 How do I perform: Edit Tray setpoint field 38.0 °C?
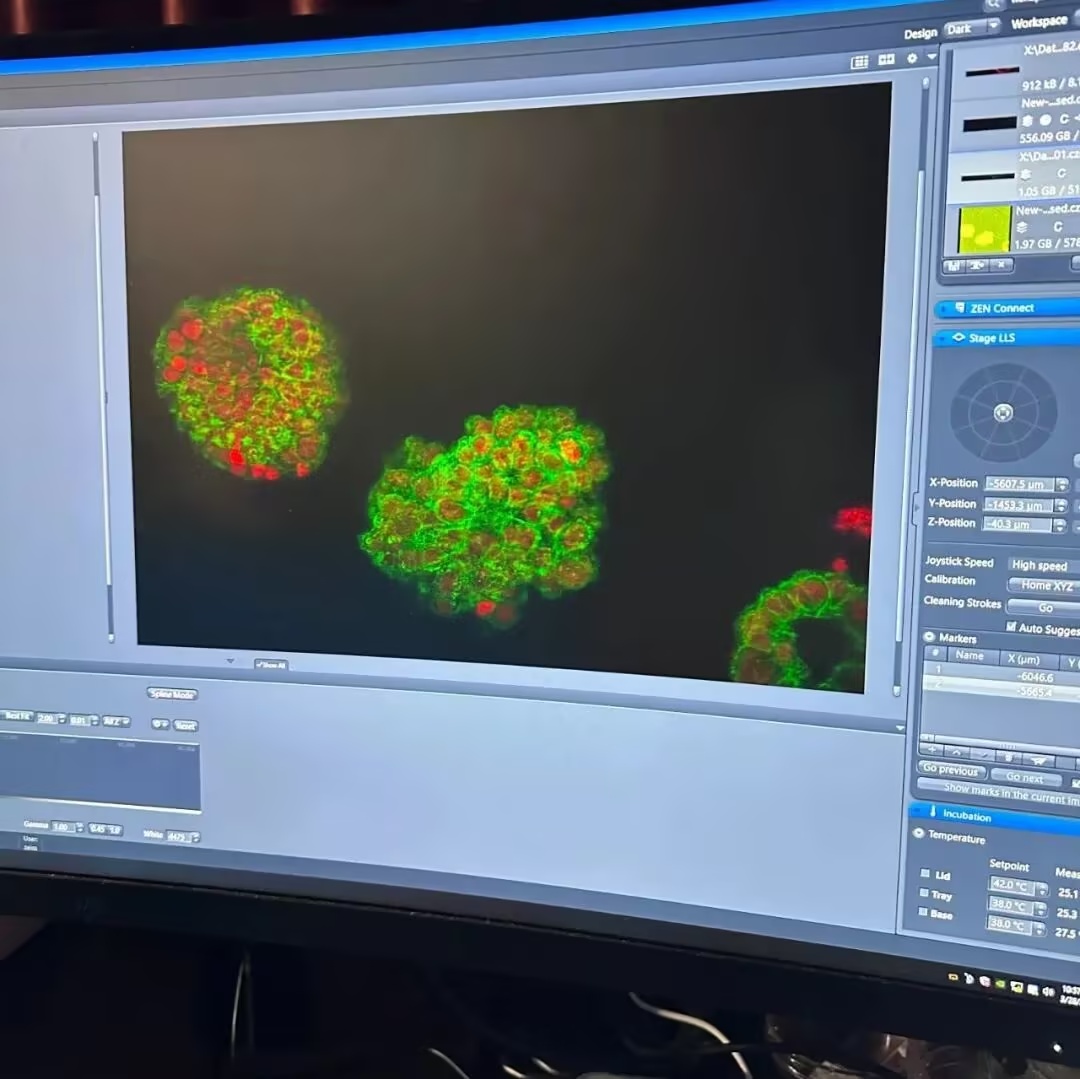click(x=1010, y=905)
